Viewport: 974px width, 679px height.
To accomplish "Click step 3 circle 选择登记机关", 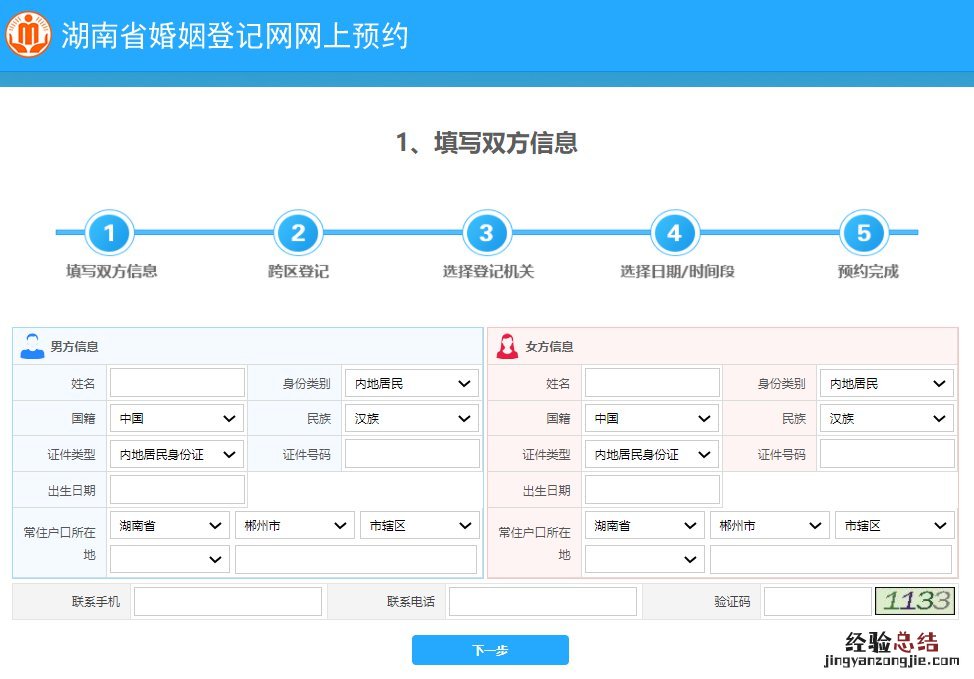I will point(487,234).
